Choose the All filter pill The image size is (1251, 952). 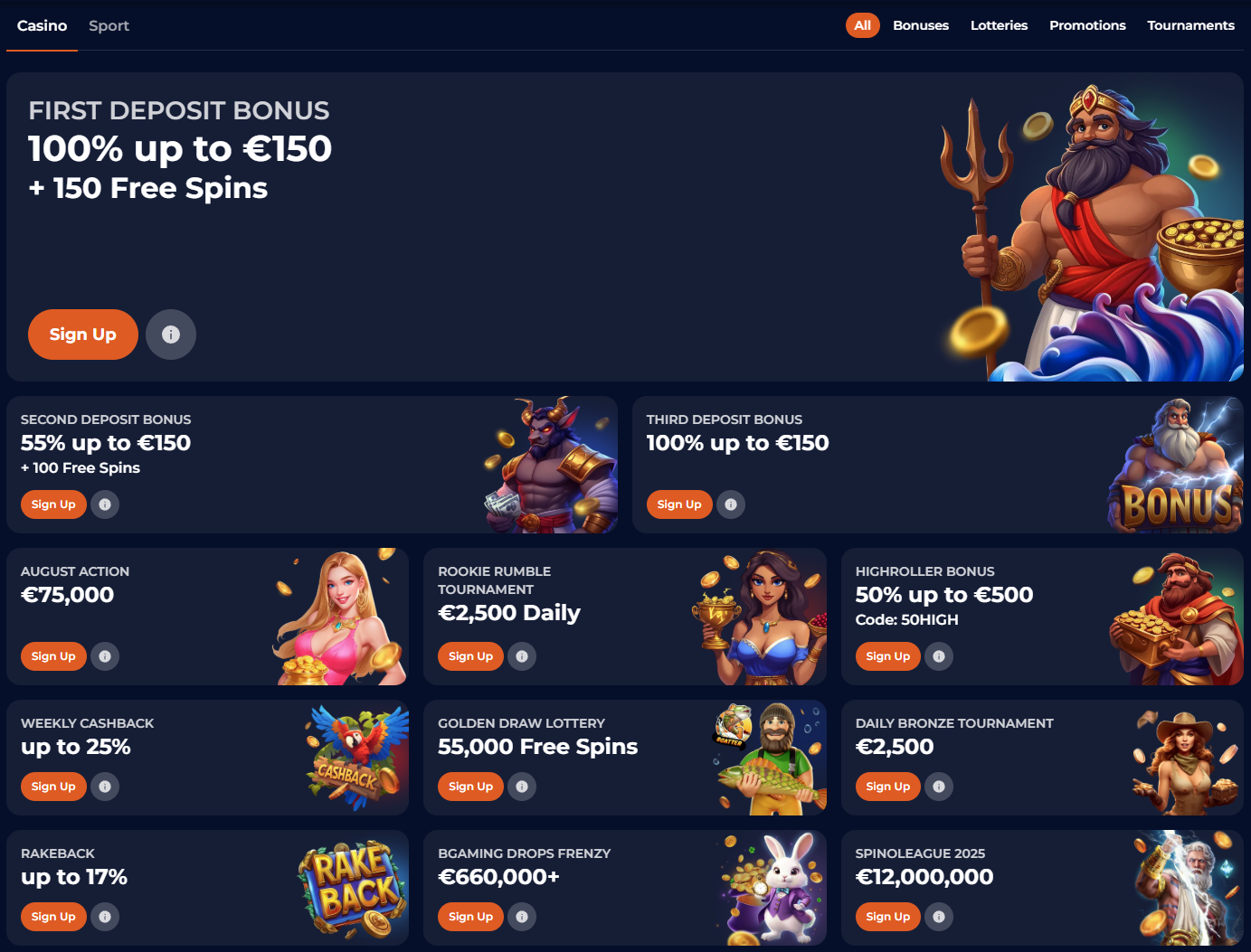pyautogui.click(x=863, y=25)
